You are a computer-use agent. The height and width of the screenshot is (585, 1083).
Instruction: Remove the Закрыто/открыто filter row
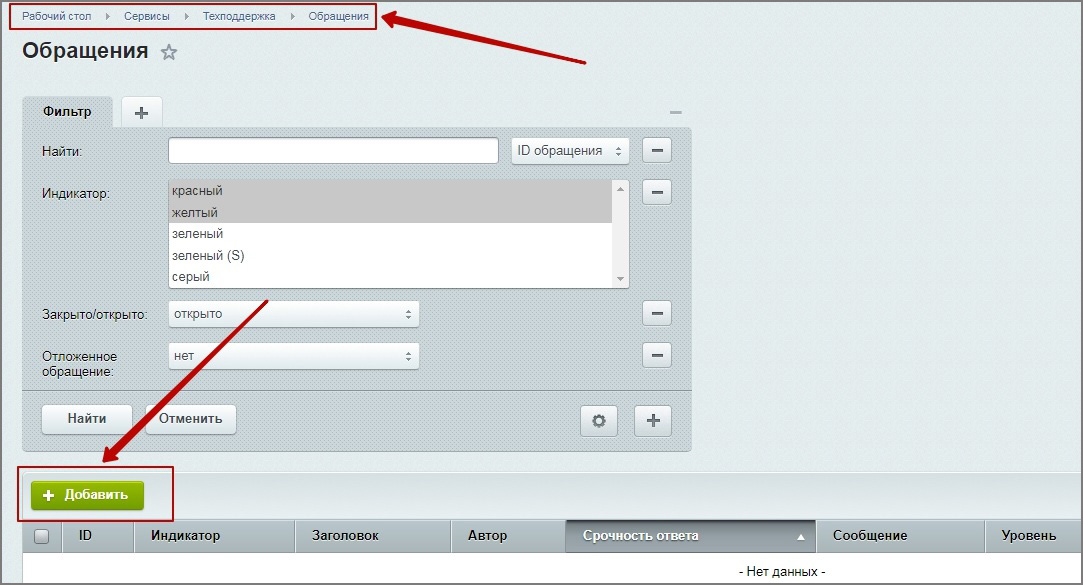point(656,314)
